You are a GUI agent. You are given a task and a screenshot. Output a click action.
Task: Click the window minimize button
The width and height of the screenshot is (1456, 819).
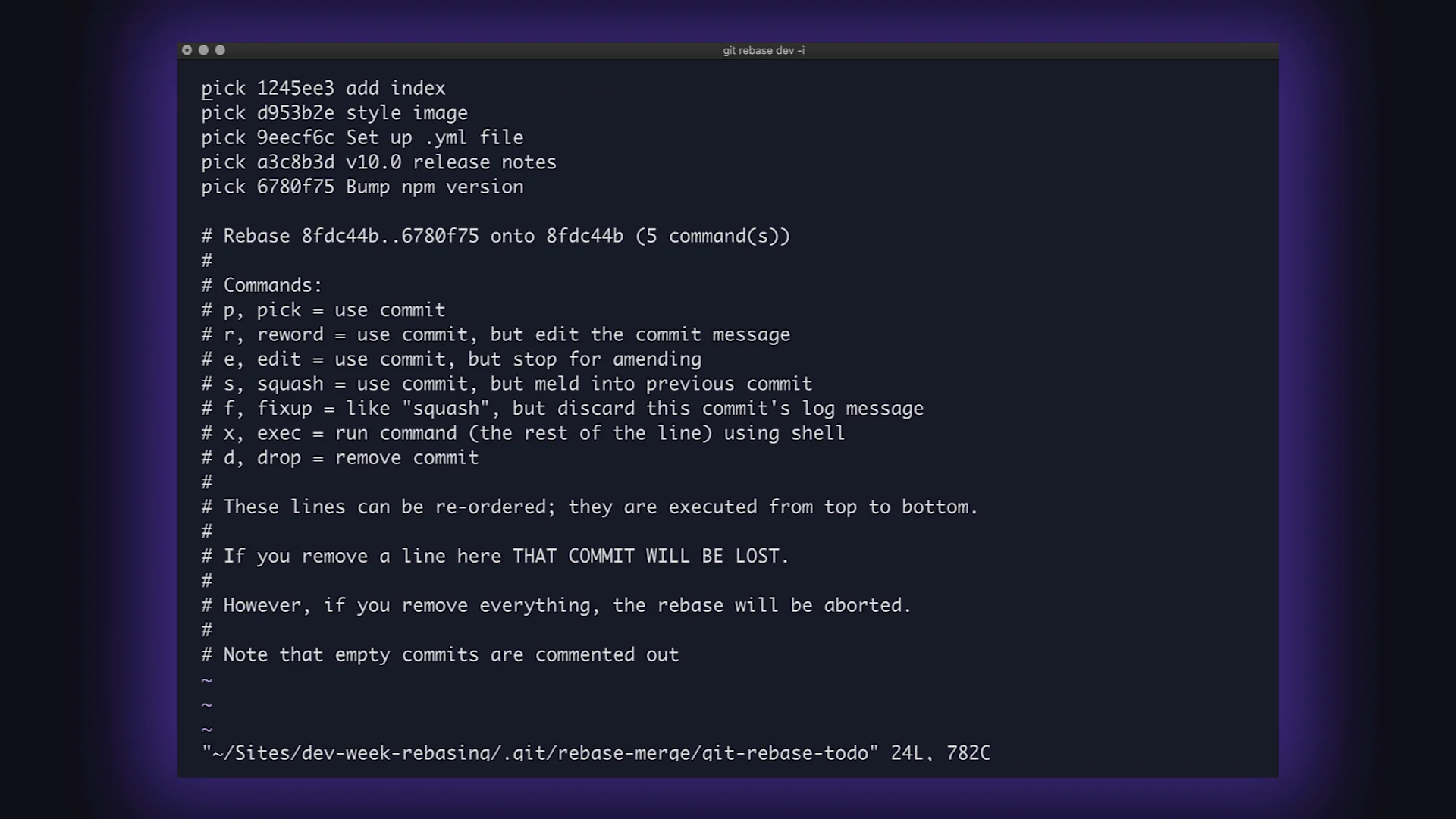[203, 50]
